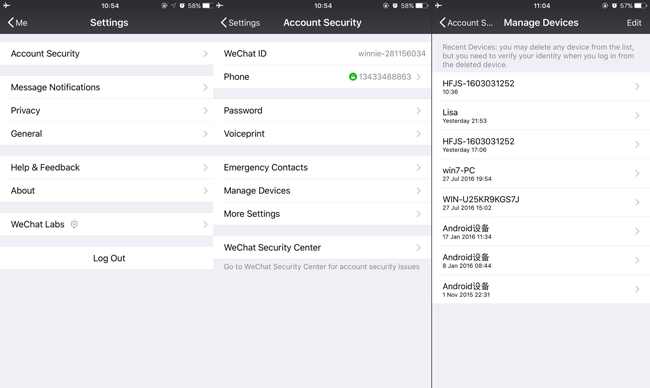This screenshot has width=650, height=388.
Task: Click the WeChat Labs alarm icon
Action: click(x=74, y=224)
